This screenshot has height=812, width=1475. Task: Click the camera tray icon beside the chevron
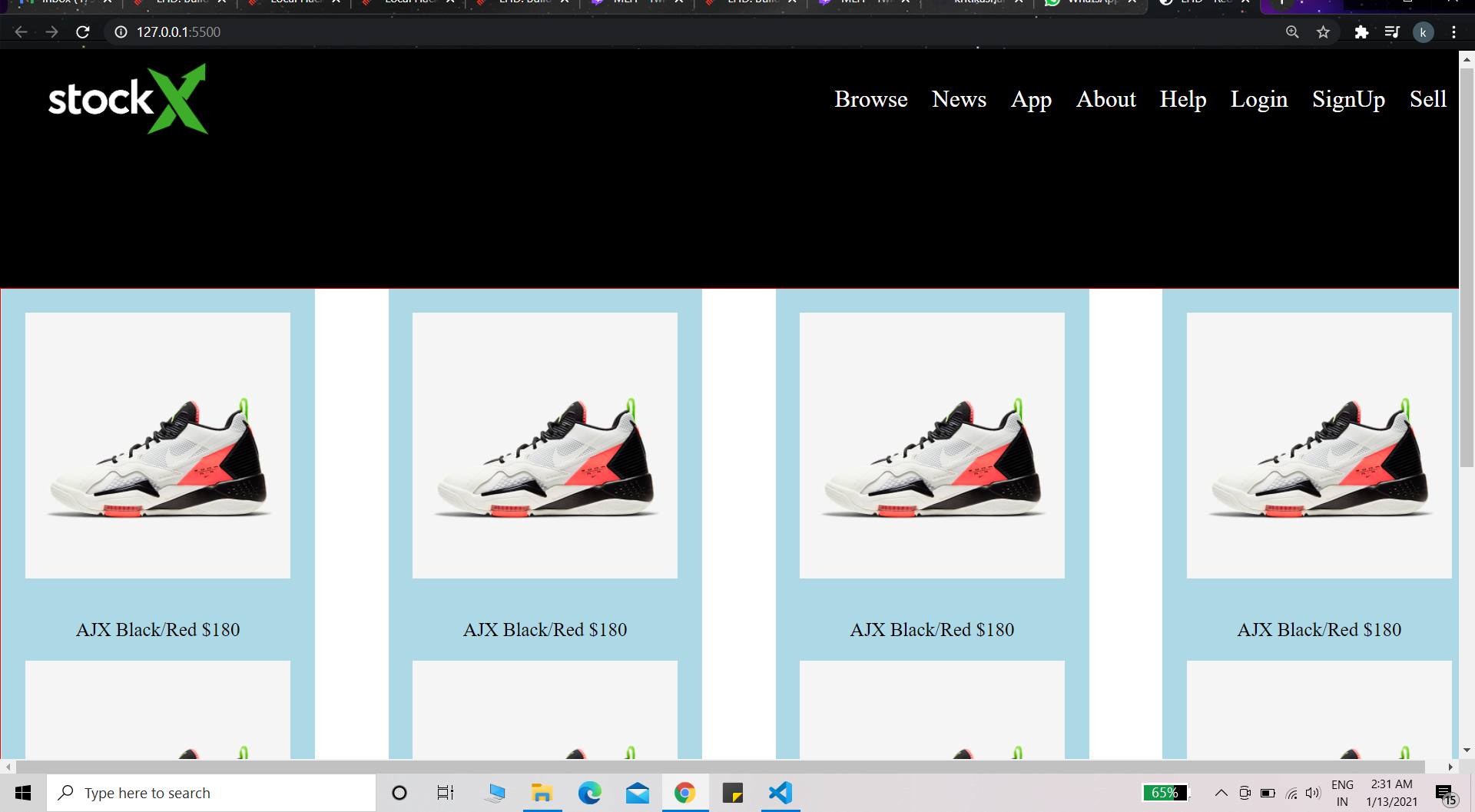coord(1245,793)
